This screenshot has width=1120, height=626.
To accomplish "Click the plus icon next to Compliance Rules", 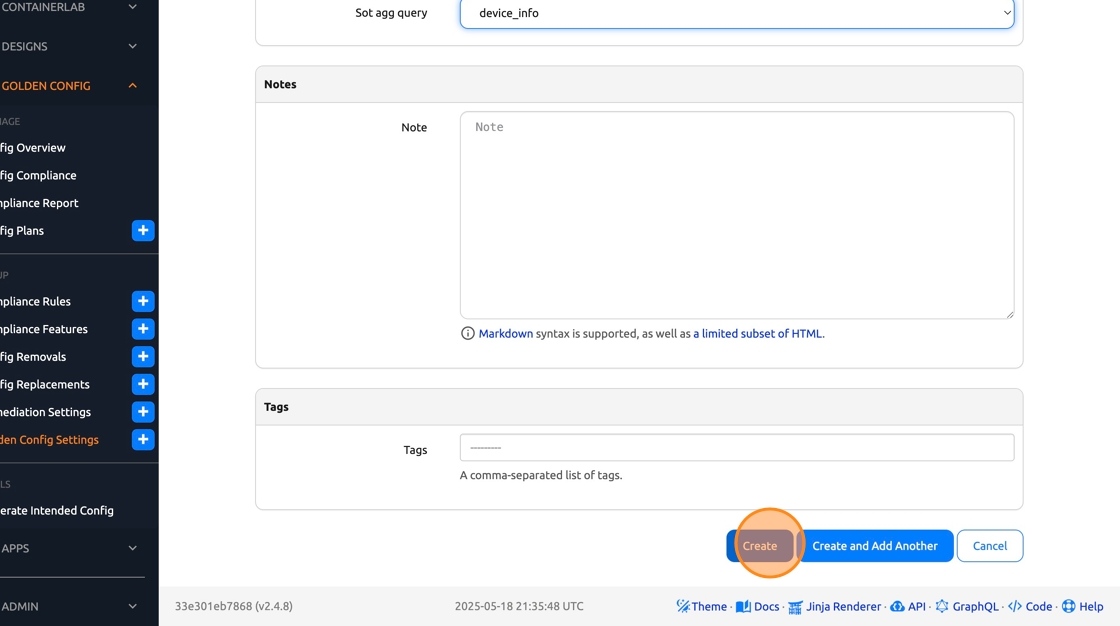I will pyautogui.click(x=143, y=301).
